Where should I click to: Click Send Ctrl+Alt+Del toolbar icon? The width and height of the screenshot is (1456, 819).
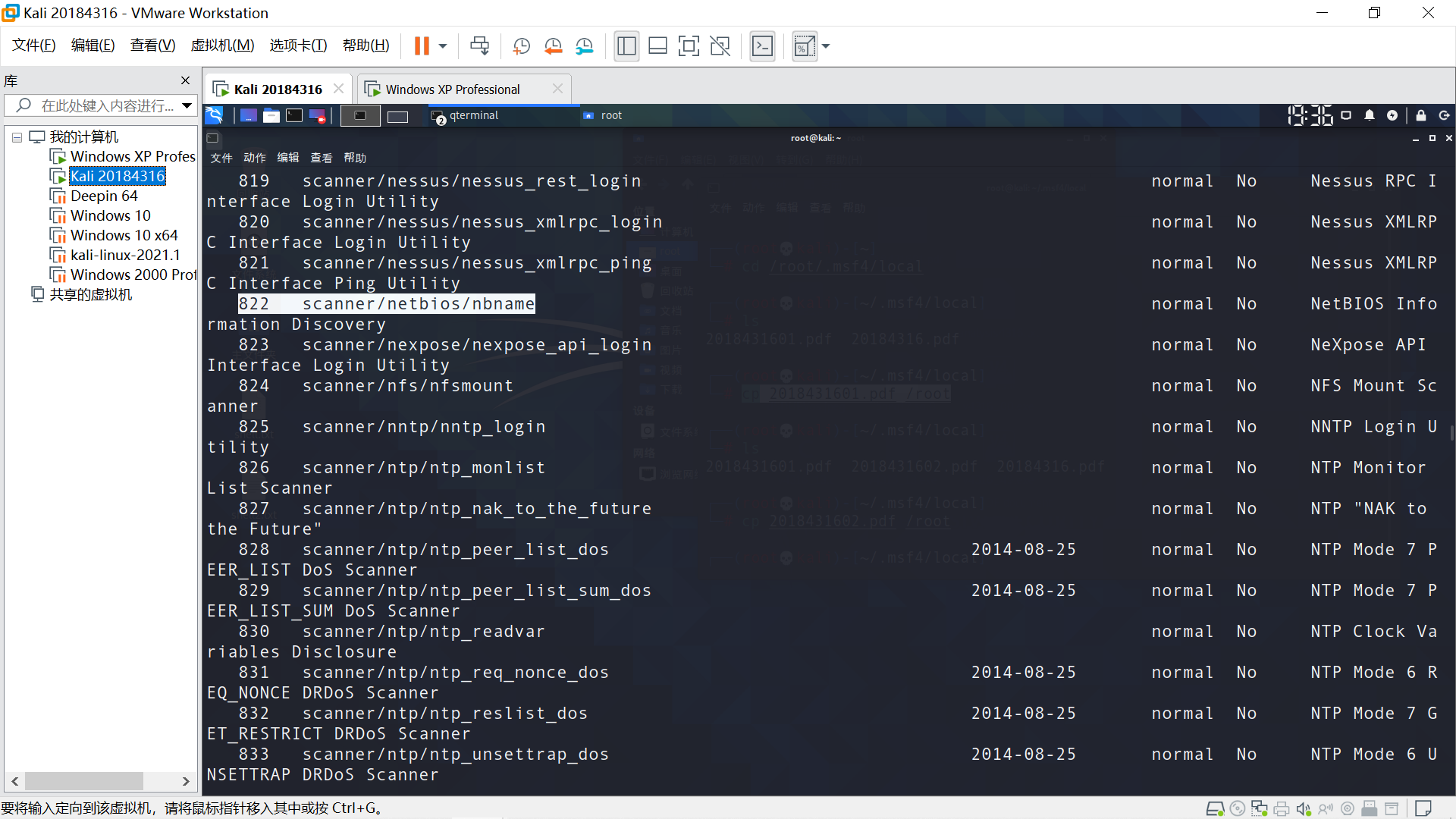click(x=479, y=46)
